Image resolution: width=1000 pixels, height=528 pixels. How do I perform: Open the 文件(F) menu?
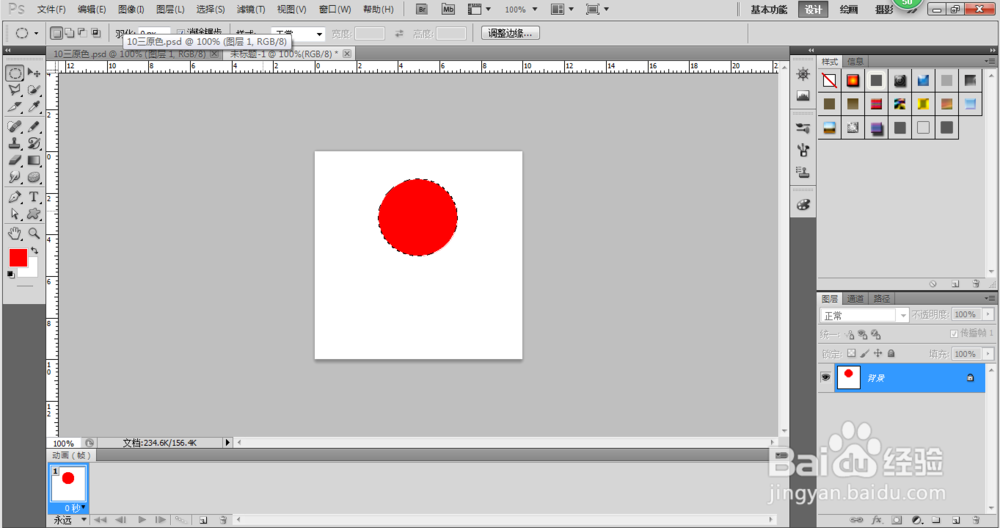coord(51,10)
